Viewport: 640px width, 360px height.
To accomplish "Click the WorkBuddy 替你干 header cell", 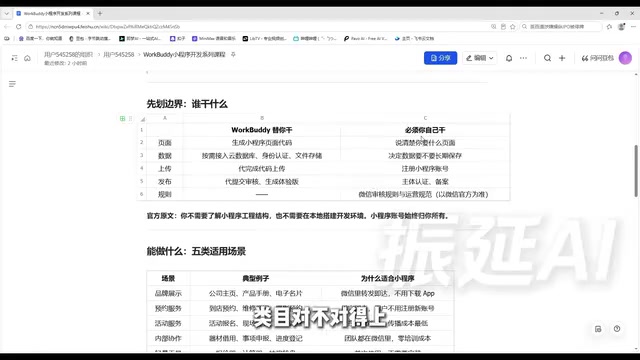I will pyautogui.click(x=262, y=130).
